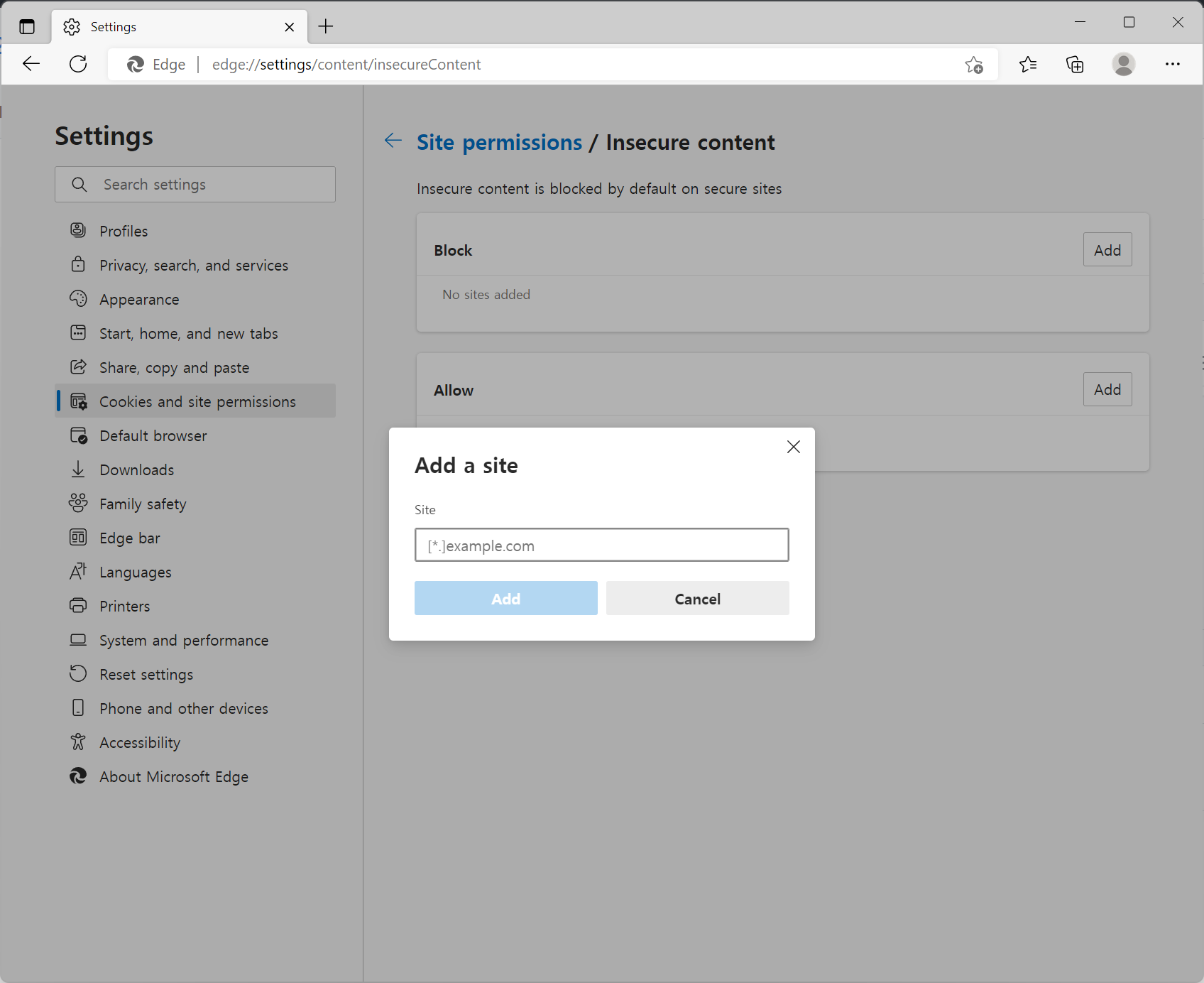Select the Printers sidebar icon
The image size is (1204, 983).
[x=79, y=606]
